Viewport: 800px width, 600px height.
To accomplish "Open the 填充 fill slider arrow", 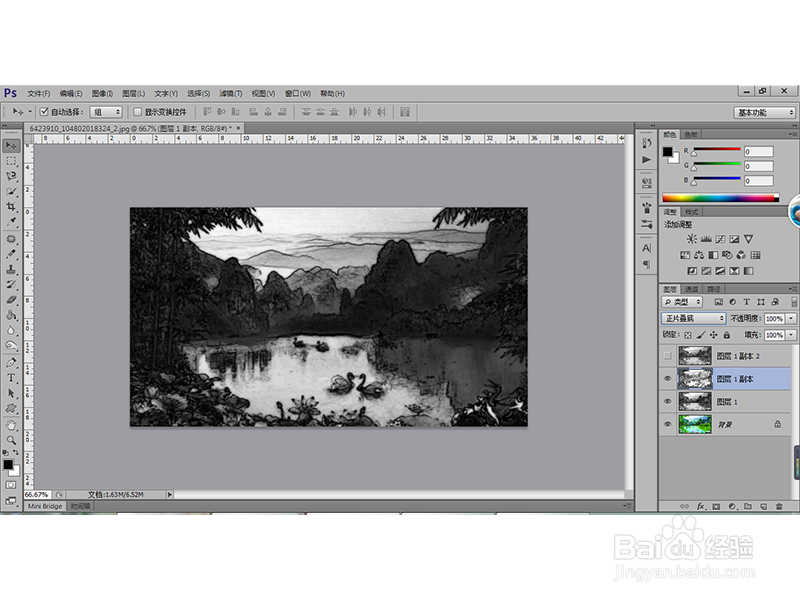I will pyautogui.click(x=791, y=335).
